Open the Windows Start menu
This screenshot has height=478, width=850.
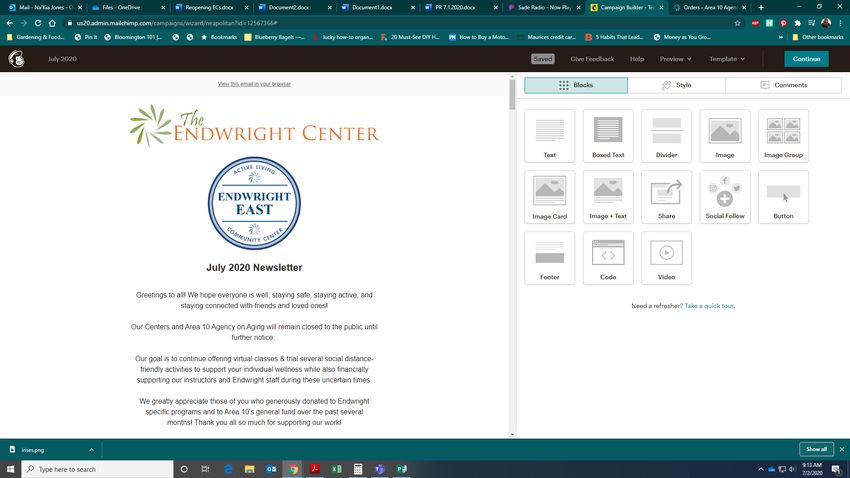(x=10, y=469)
